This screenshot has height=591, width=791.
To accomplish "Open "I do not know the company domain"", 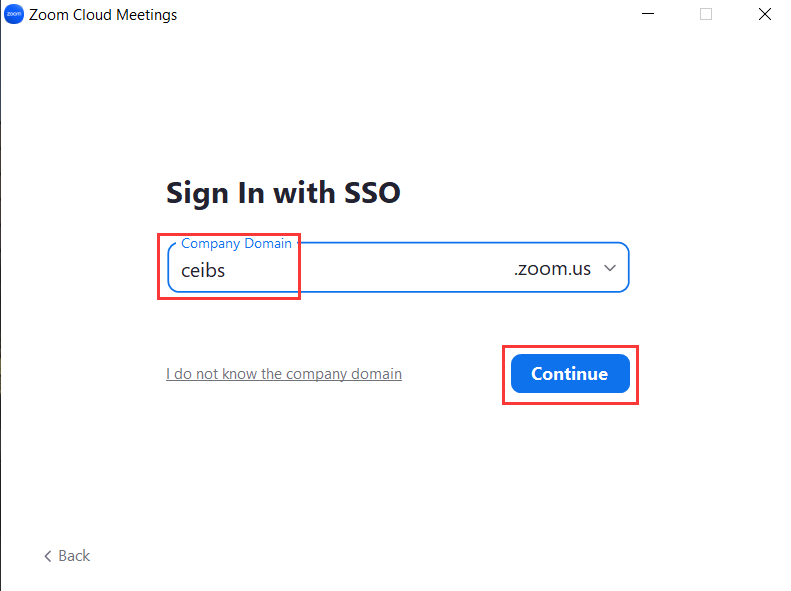I will [284, 374].
